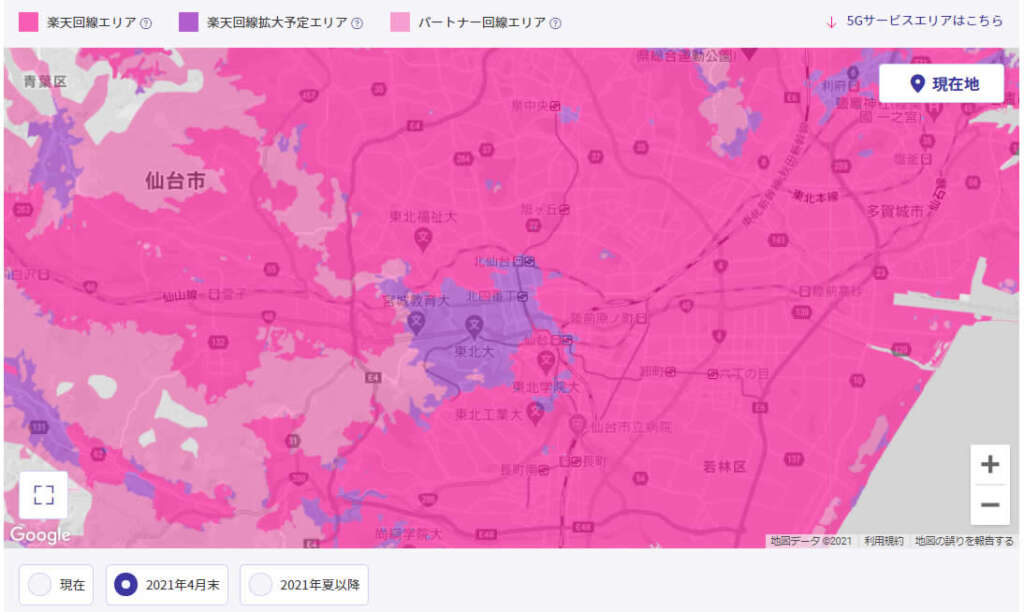
Task: Click the 東北福祉大 school marker
Action: pyautogui.click(x=423, y=239)
